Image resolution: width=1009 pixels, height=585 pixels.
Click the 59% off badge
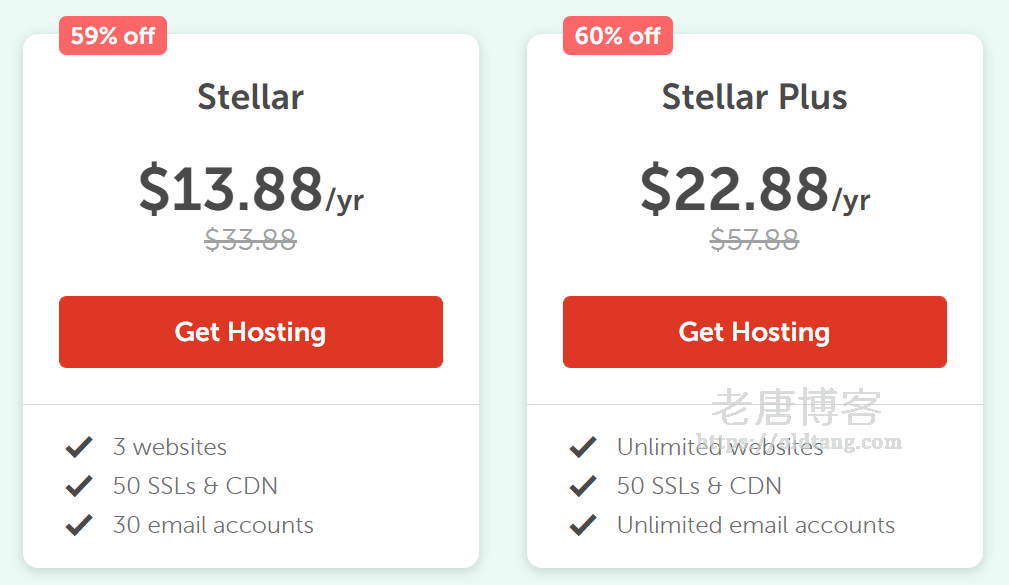pos(113,36)
